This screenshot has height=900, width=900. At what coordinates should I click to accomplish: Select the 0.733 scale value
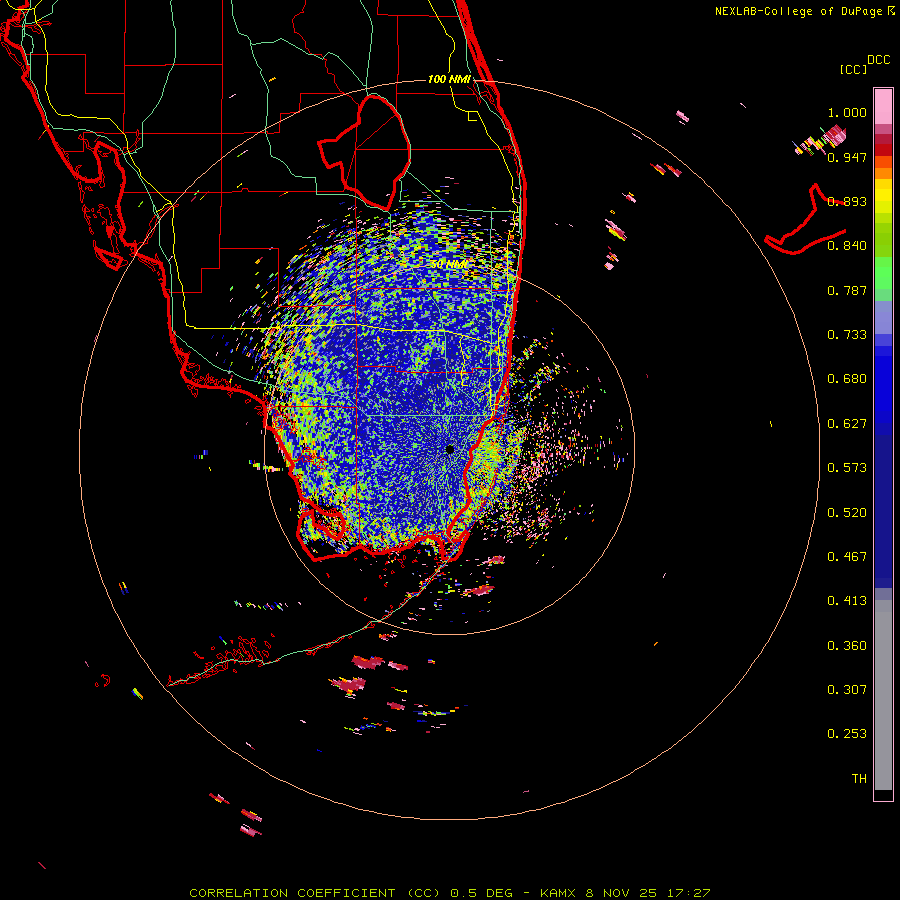[847, 335]
